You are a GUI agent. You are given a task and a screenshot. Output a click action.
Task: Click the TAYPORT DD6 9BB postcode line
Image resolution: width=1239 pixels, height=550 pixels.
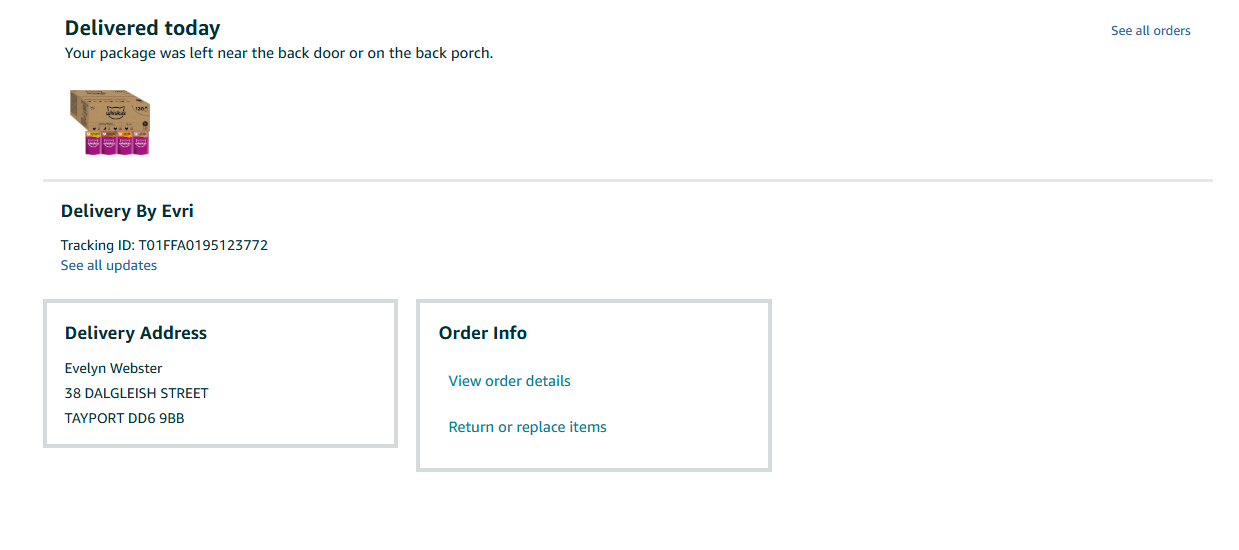click(125, 418)
